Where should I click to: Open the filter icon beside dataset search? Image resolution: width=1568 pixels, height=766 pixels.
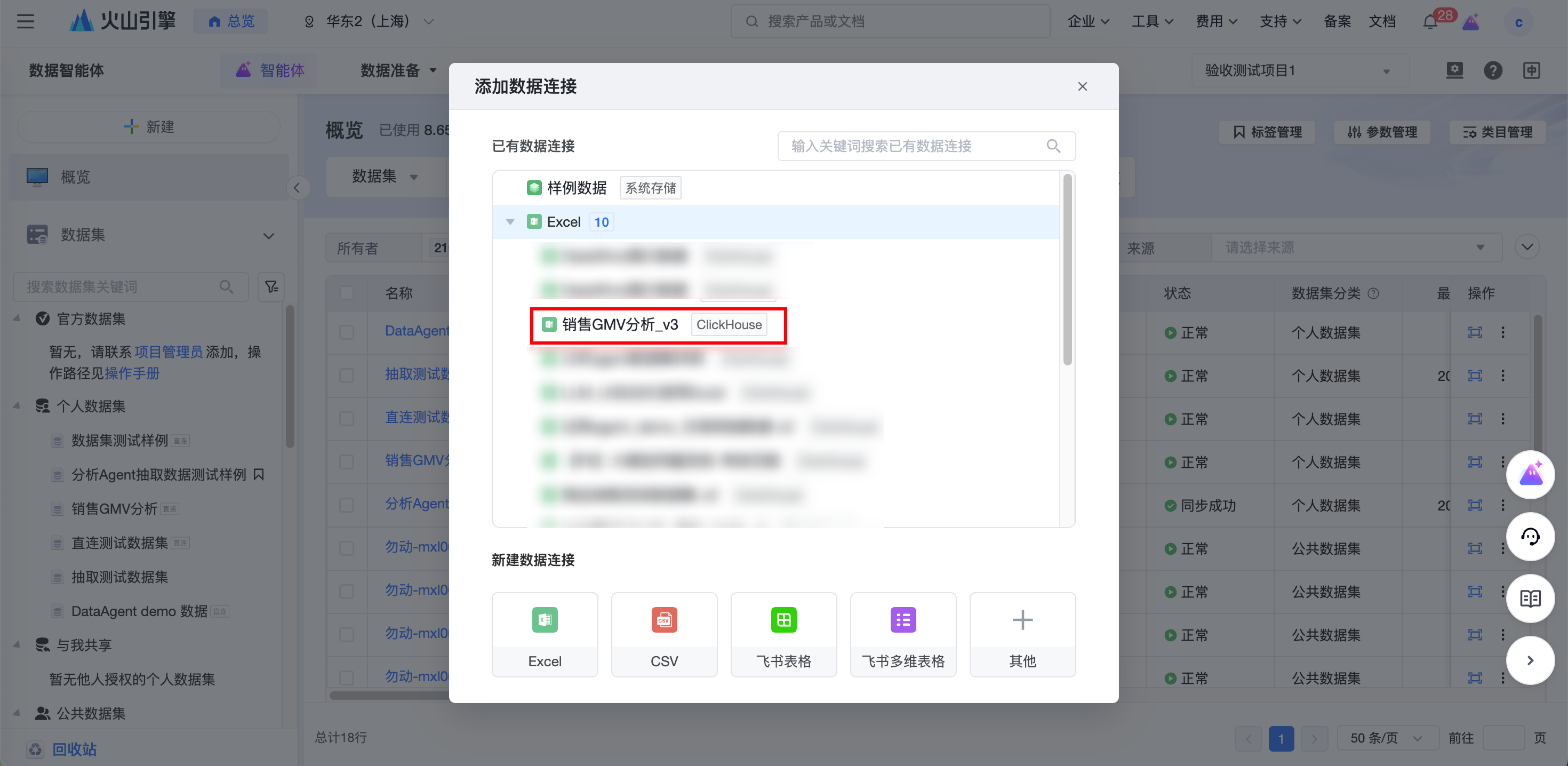click(x=271, y=287)
